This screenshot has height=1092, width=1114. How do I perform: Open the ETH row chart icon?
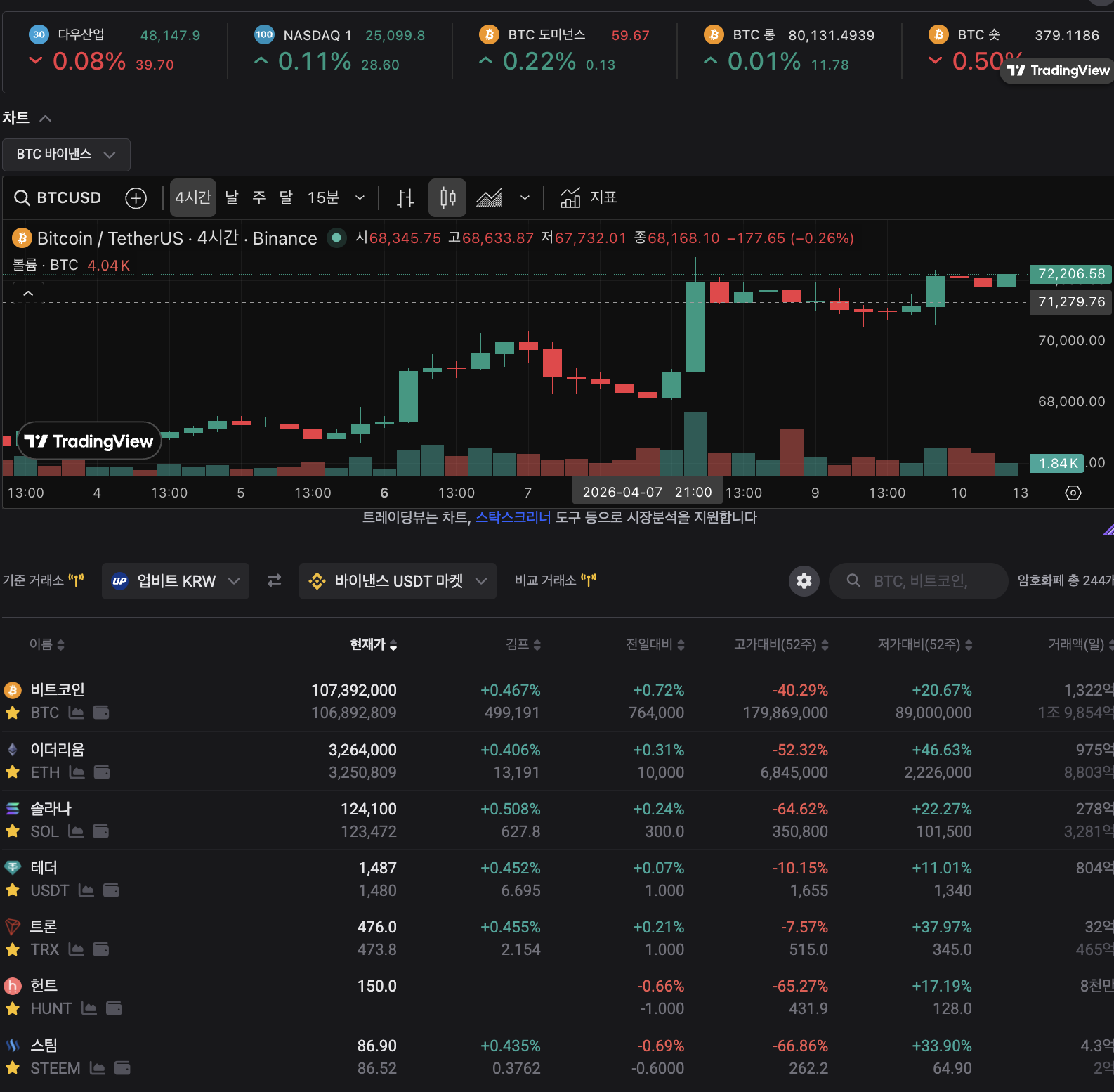click(x=77, y=772)
